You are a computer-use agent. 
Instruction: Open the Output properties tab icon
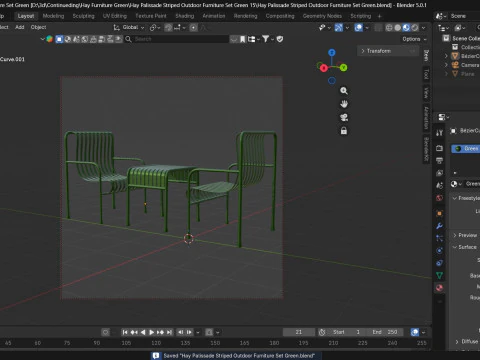pos(439,160)
